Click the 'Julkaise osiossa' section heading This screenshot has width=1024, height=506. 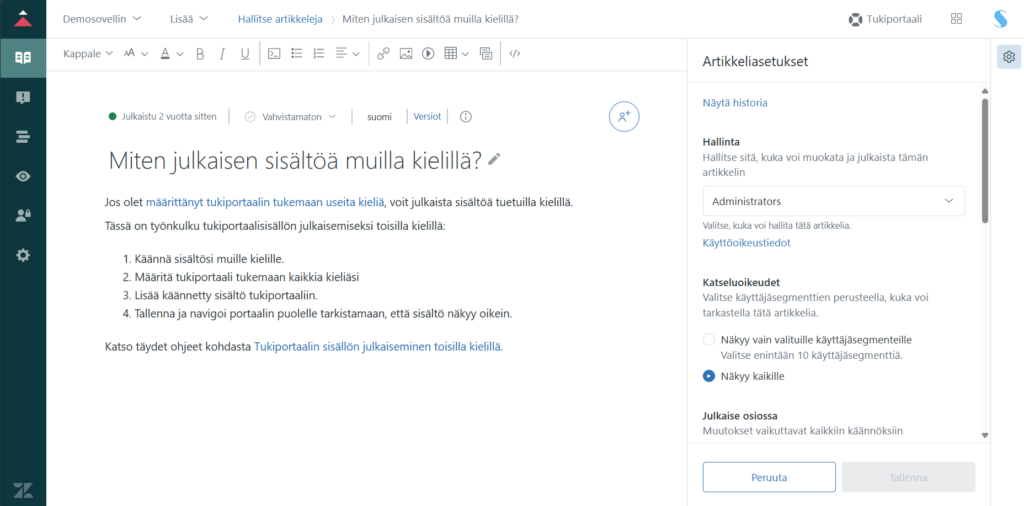click(740, 416)
